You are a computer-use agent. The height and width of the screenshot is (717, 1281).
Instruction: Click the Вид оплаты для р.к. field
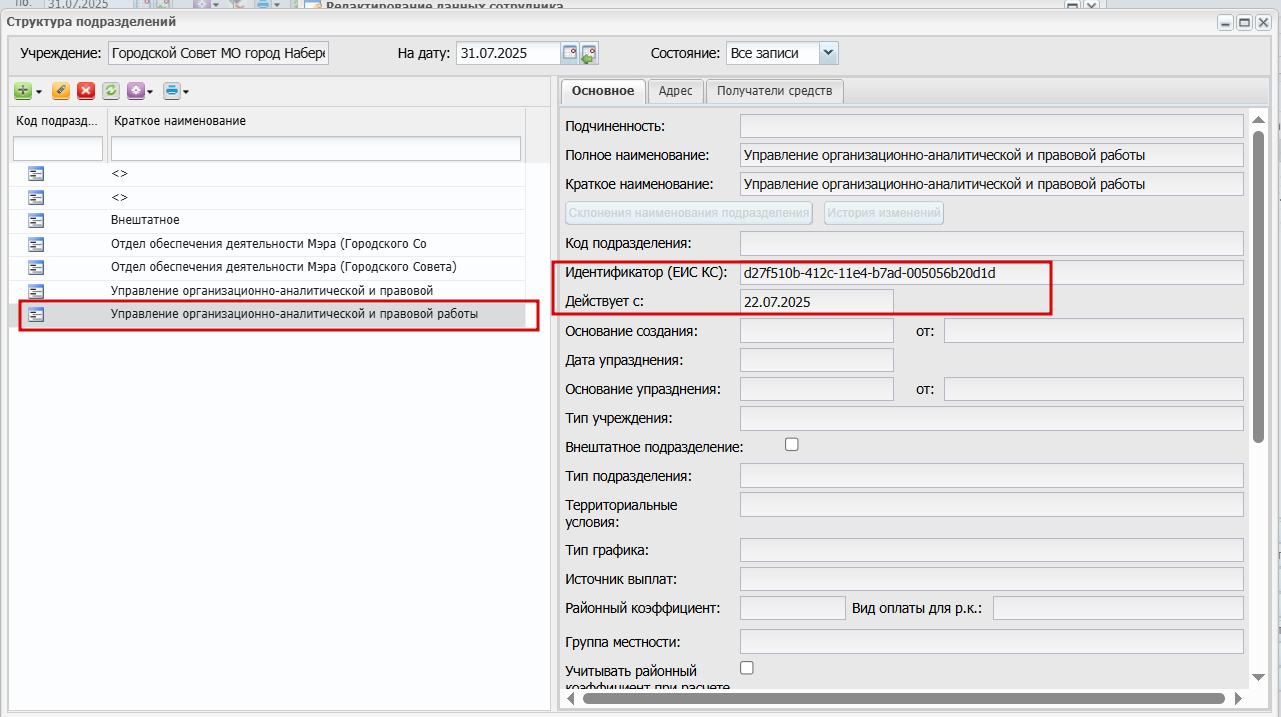(1119, 608)
